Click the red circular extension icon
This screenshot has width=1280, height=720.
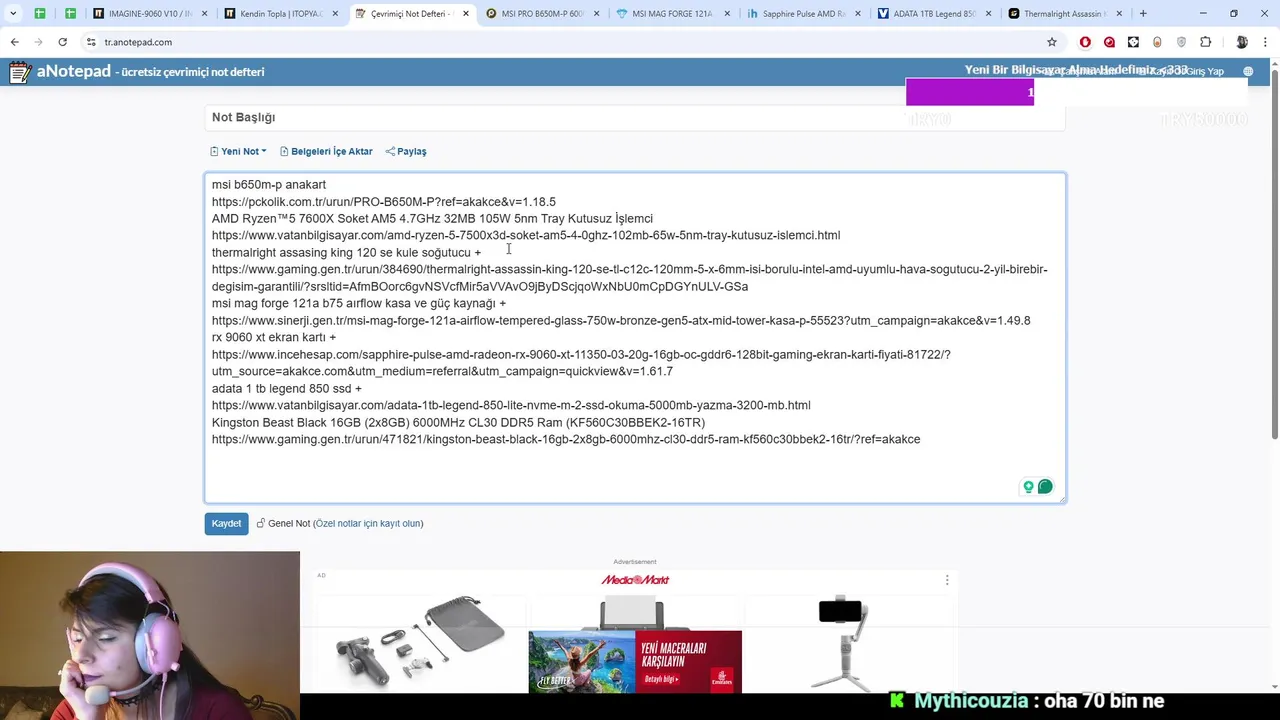(1109, 42)
